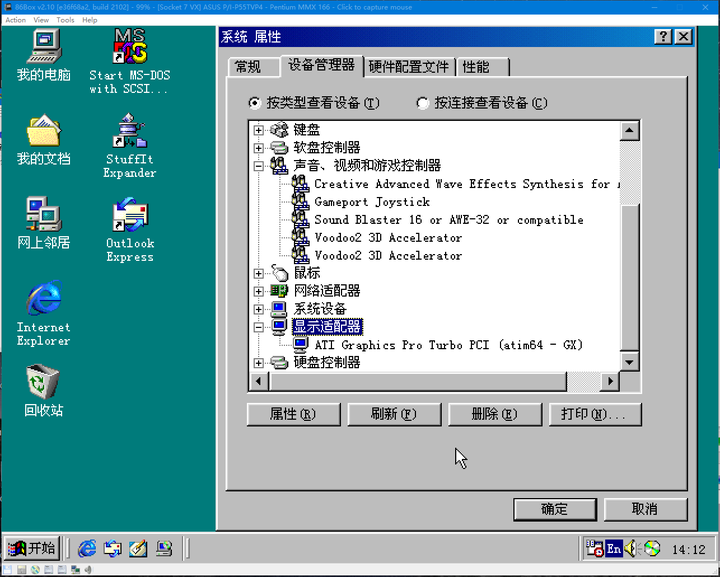720x577 pixels.
Task: Select view devices by connection (按连接查看设备) radio
Action: [422, 103]
